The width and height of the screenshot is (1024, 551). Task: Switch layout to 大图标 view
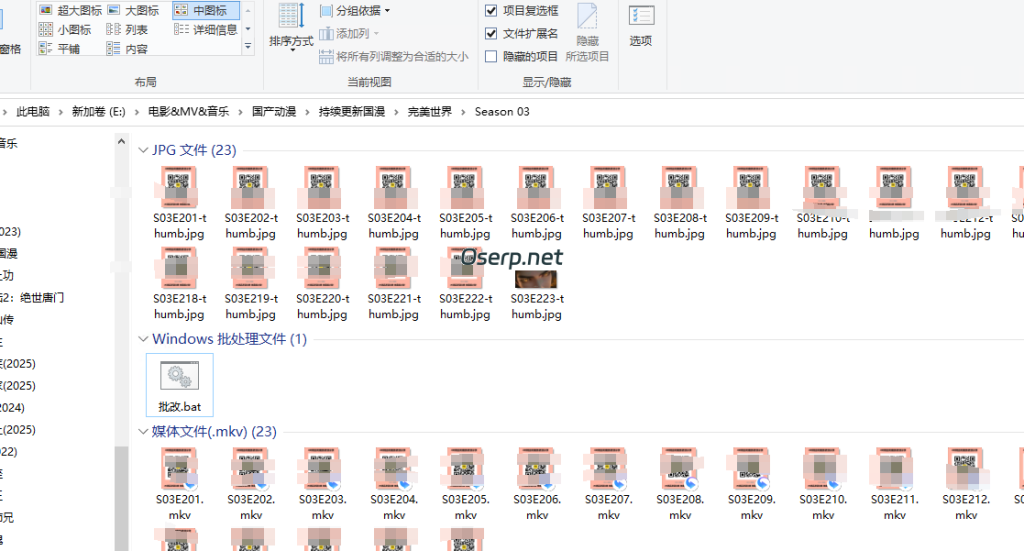[x=133, y=10]
